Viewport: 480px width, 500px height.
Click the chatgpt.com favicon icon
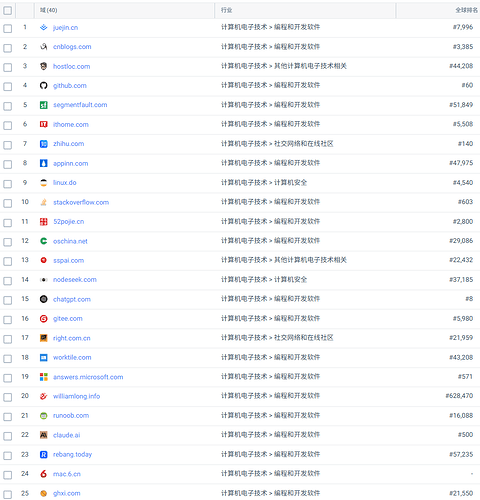click(x=44, y=299)
